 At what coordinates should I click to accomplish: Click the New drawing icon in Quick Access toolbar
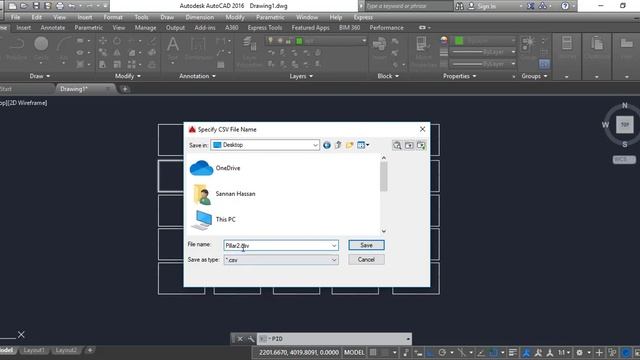coord(13,6)
